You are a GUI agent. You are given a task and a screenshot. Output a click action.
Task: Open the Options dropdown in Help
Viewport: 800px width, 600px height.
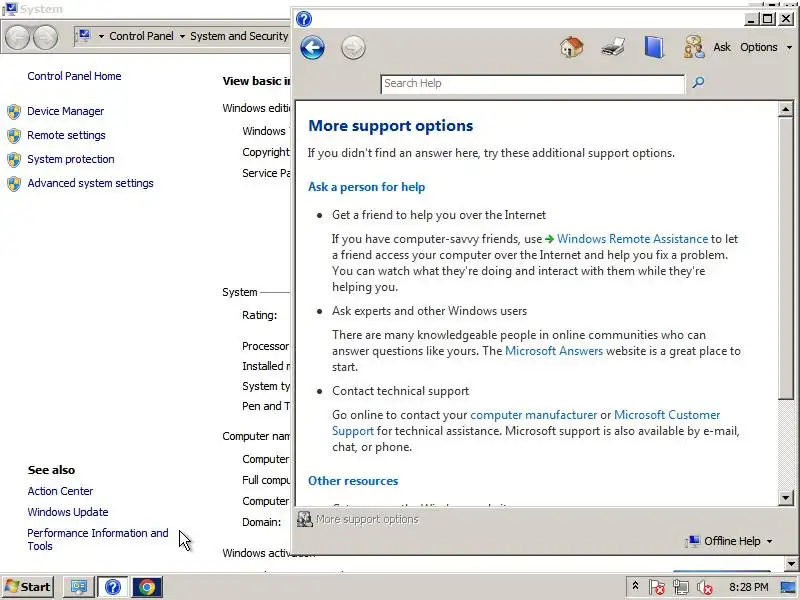point(766,47)
